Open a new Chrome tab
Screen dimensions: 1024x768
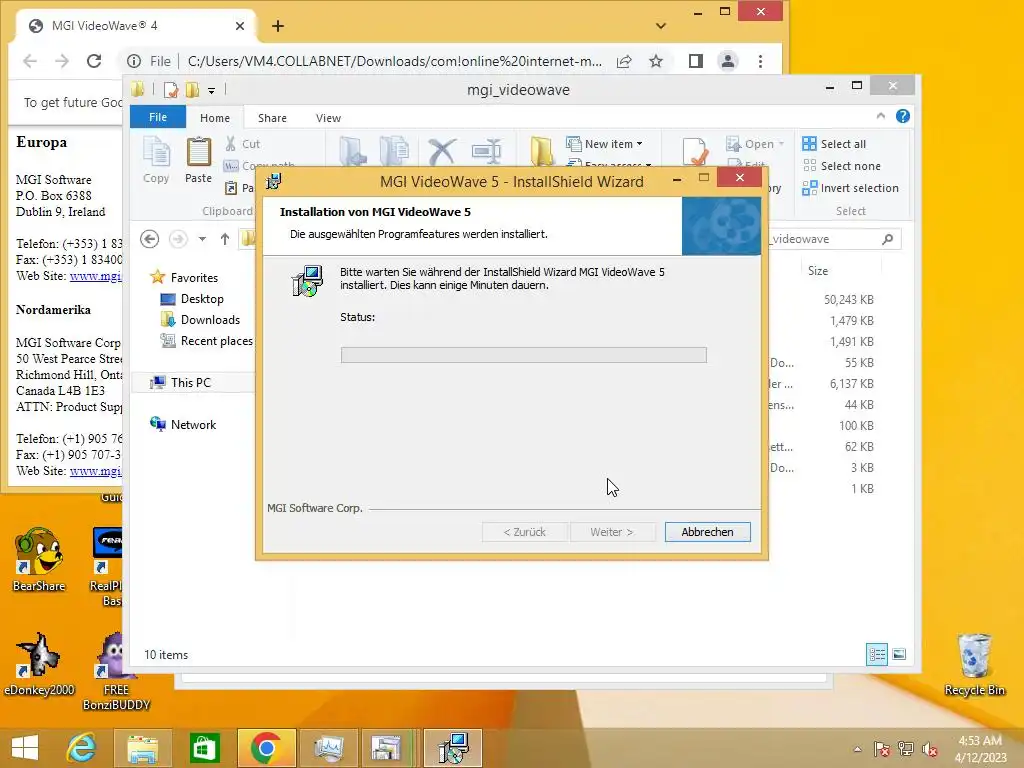278,26
